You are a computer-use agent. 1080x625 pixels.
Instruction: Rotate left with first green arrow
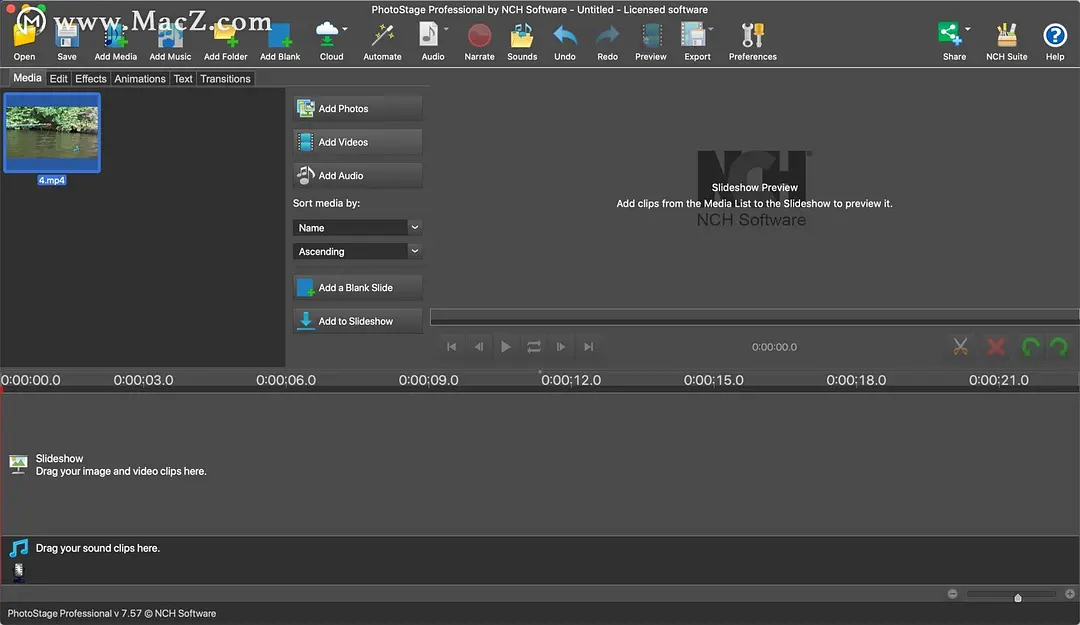tap(1030, 346)
